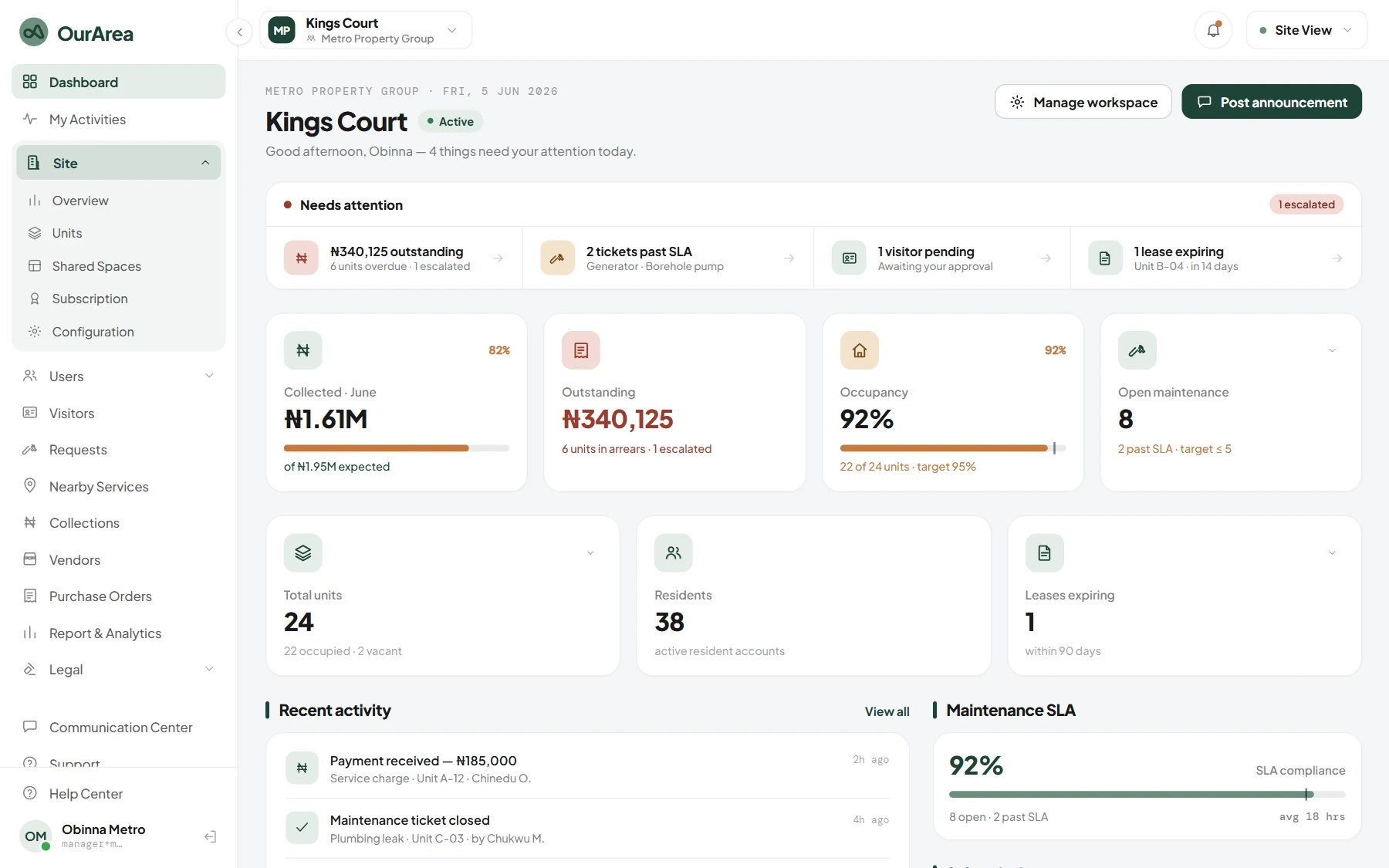Screen dimensions: 1389x868
Task: Expand the Legal menu chevron
Action: click(x=209, y=669)
